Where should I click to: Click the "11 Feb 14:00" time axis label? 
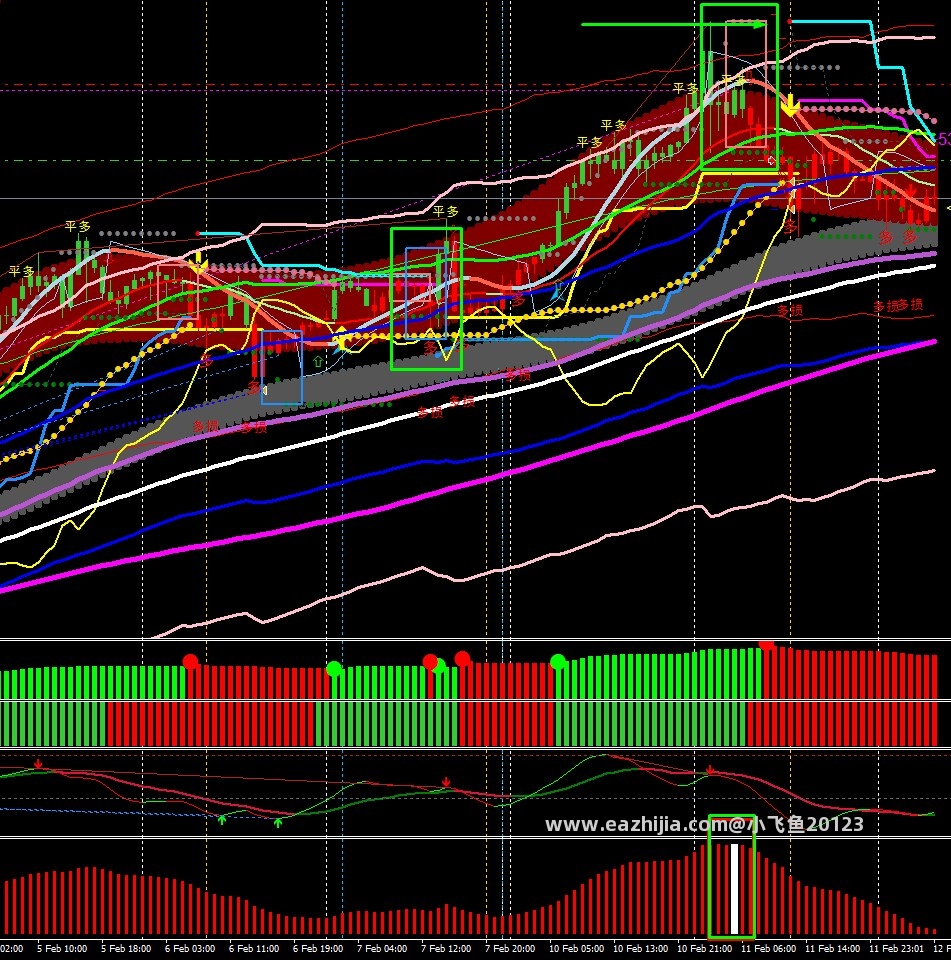pos(832,948)
